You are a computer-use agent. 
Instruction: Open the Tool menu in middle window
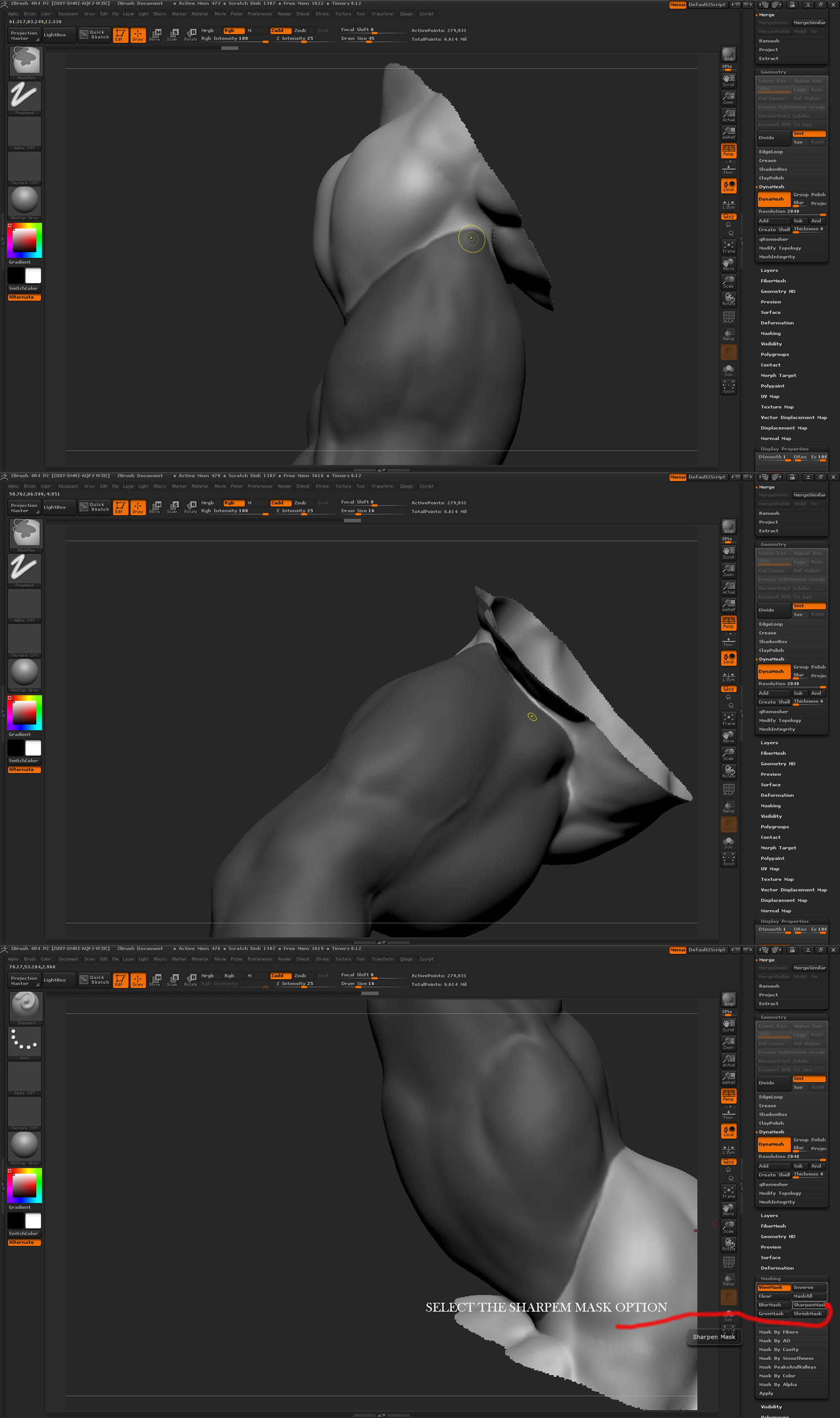360,486
